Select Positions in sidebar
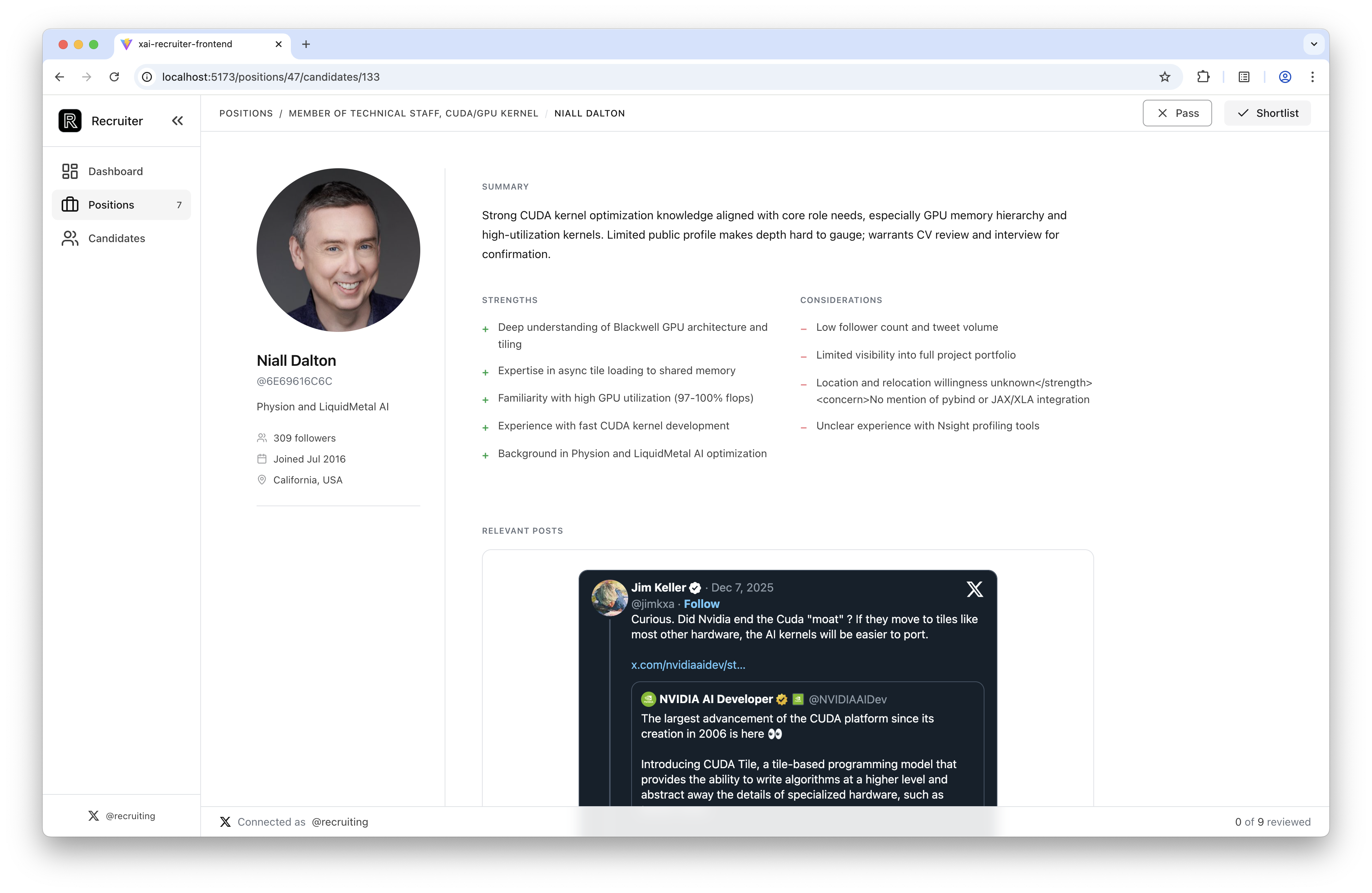The height and width of the screenshot is (893, 1372). point(111,205)
